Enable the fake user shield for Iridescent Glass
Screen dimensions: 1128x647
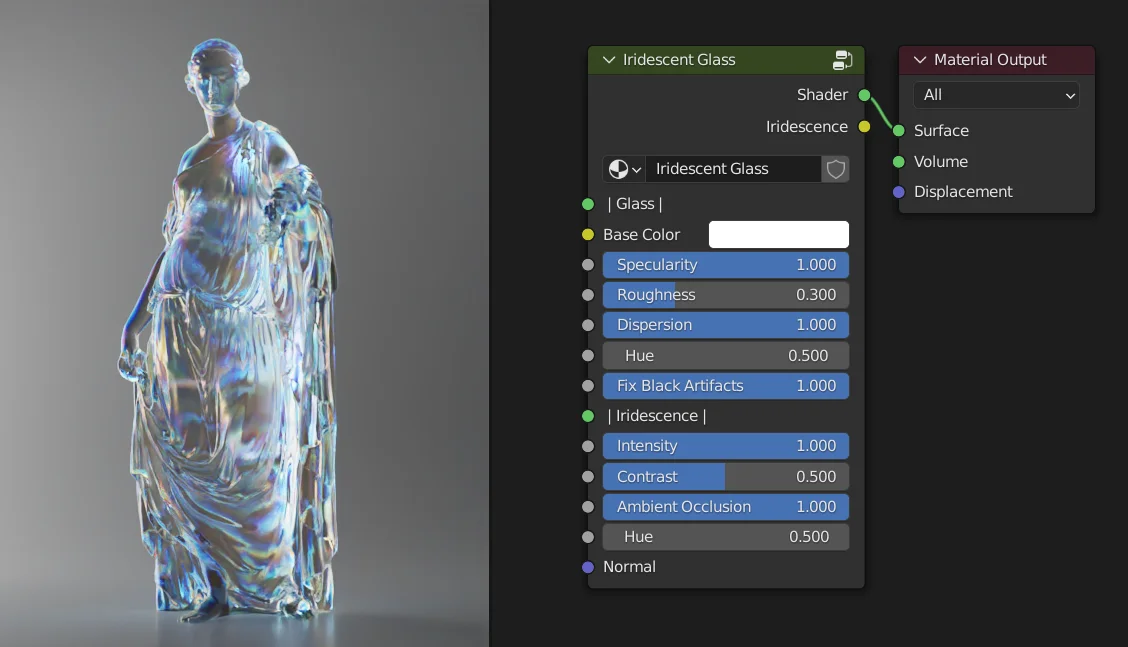(x=835, y=169)
